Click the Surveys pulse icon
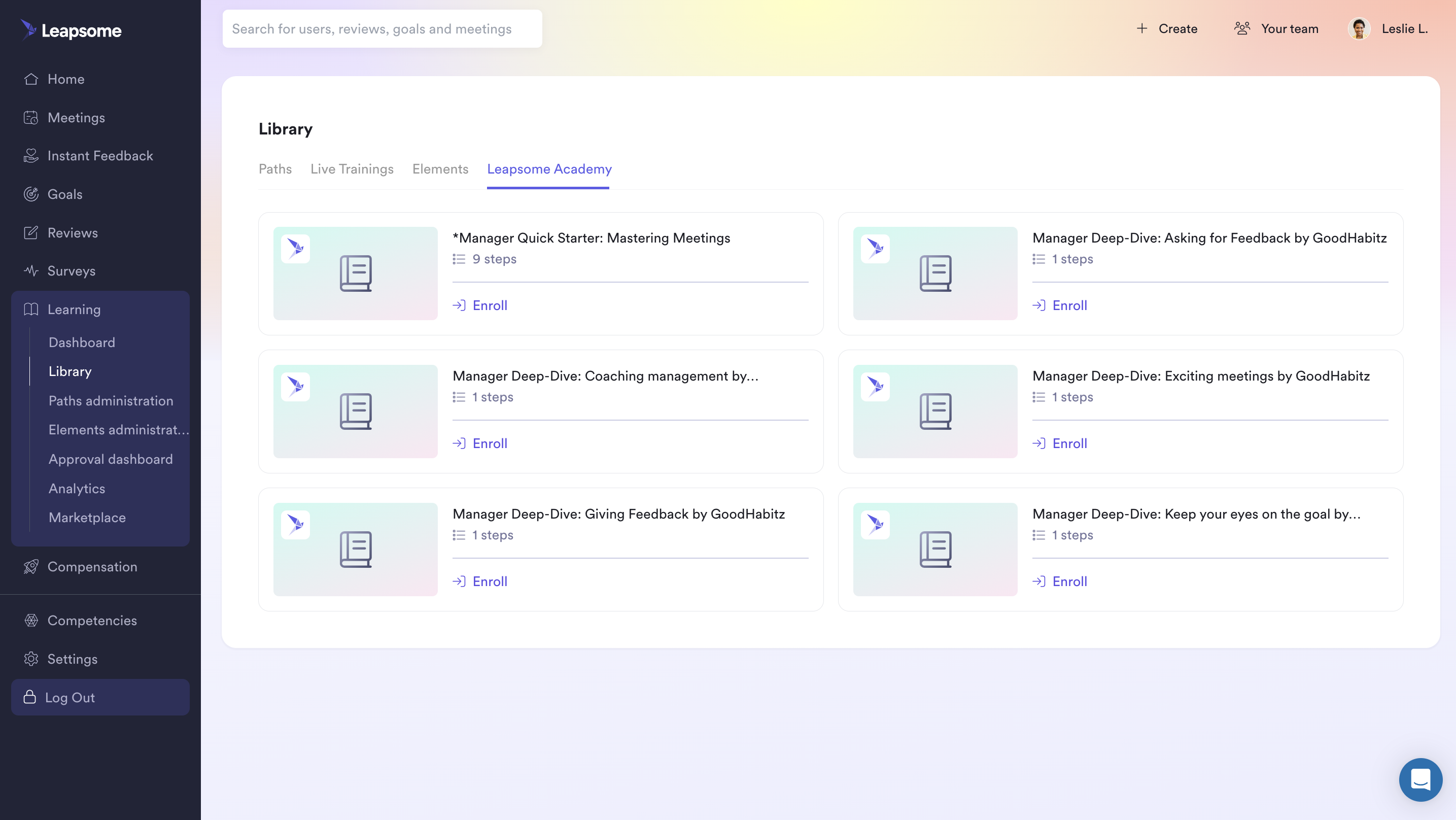 31,271
